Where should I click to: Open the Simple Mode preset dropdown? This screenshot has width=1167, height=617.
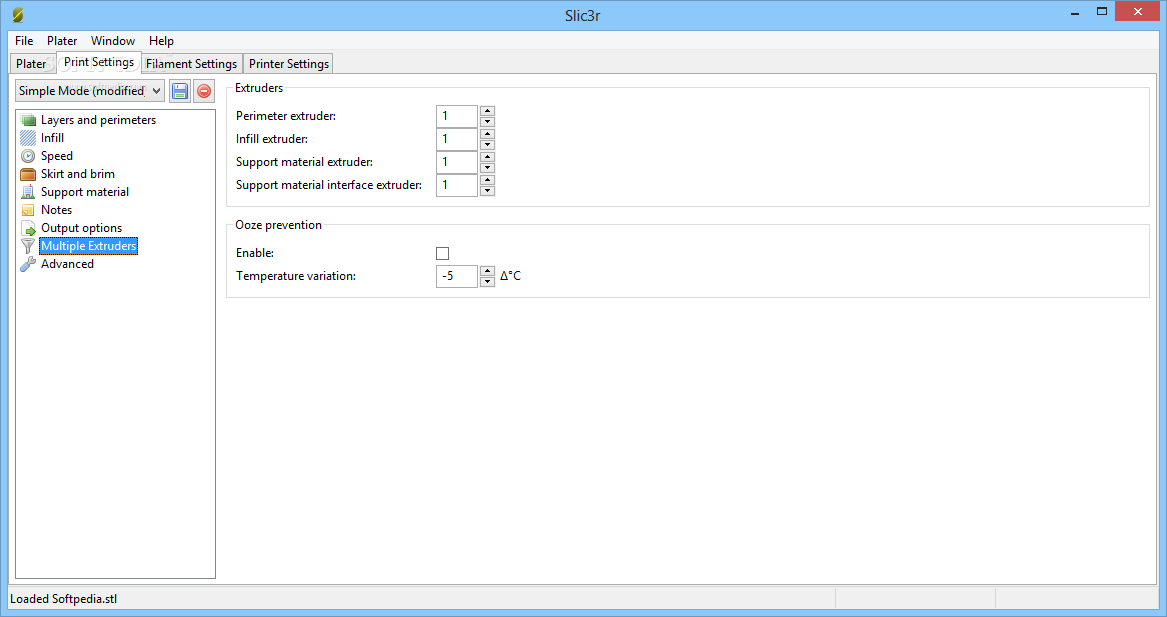pyautogui.click(x=89, y=91)
